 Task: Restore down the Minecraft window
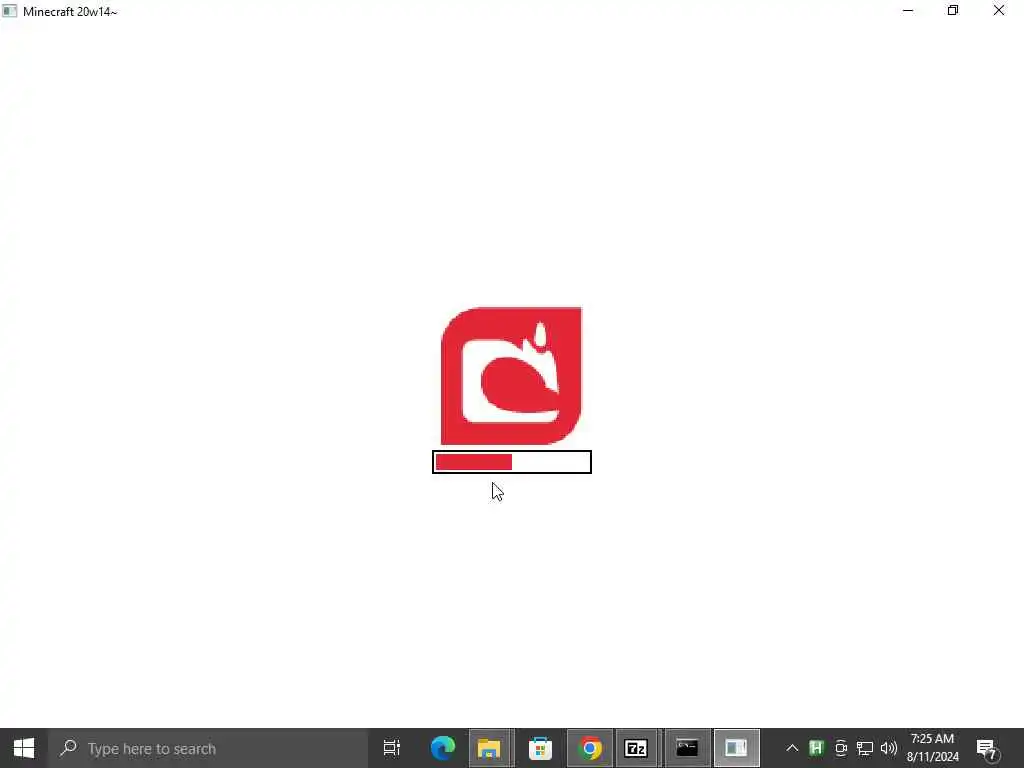click(x=953, y=10)
